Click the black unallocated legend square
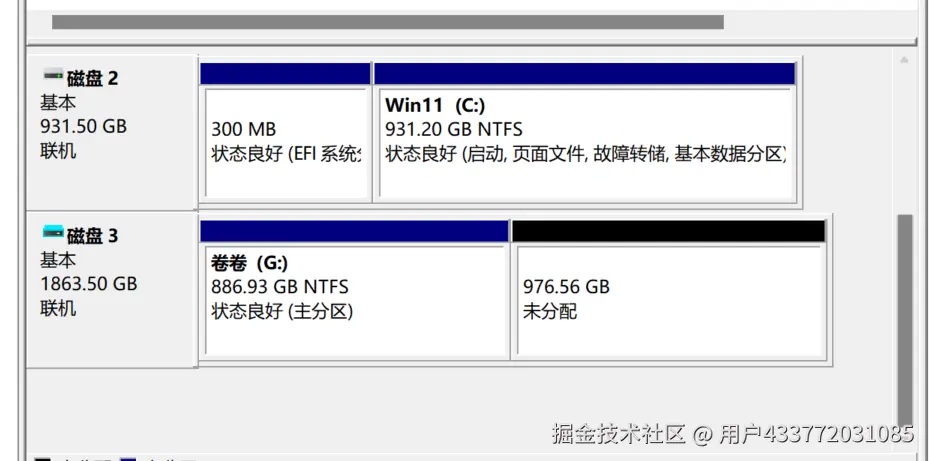929x461 pixels. pyautogui.click(x=42, y=459)
